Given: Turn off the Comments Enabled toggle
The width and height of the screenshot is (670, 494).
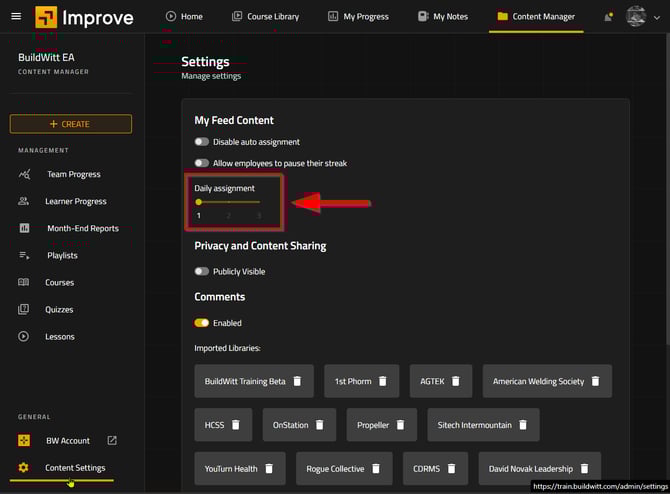Looking at the screenshot, I should [x=202, y=323].
